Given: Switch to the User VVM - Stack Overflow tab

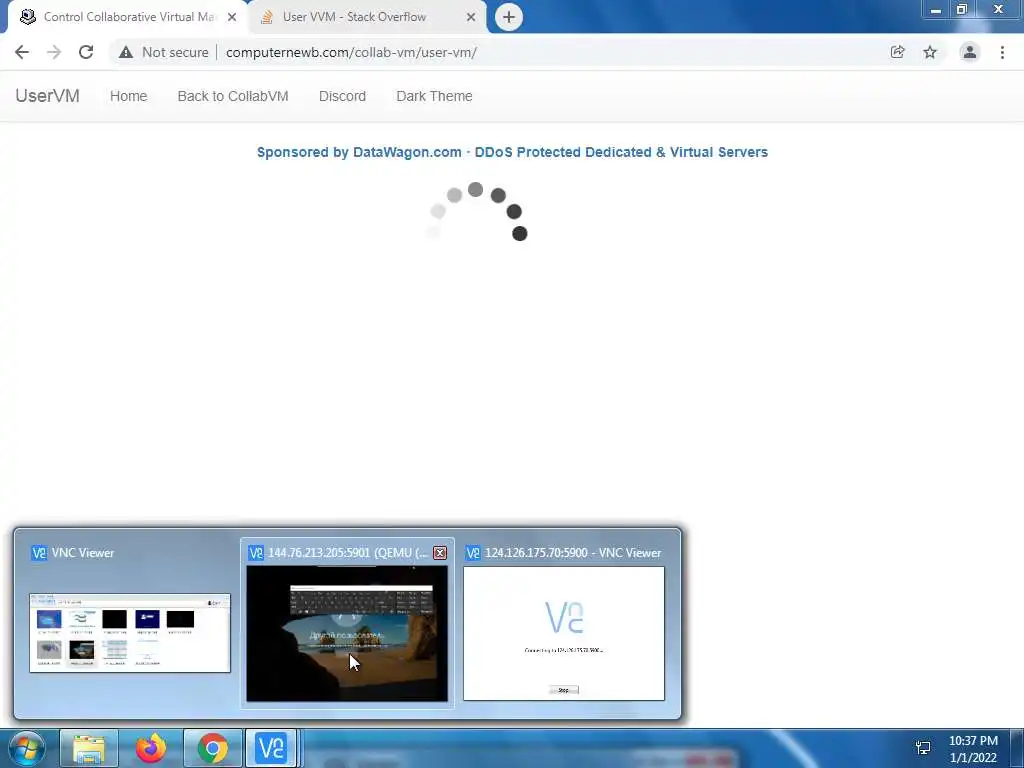Looking at the screenshot, I should tap(368, 17).
